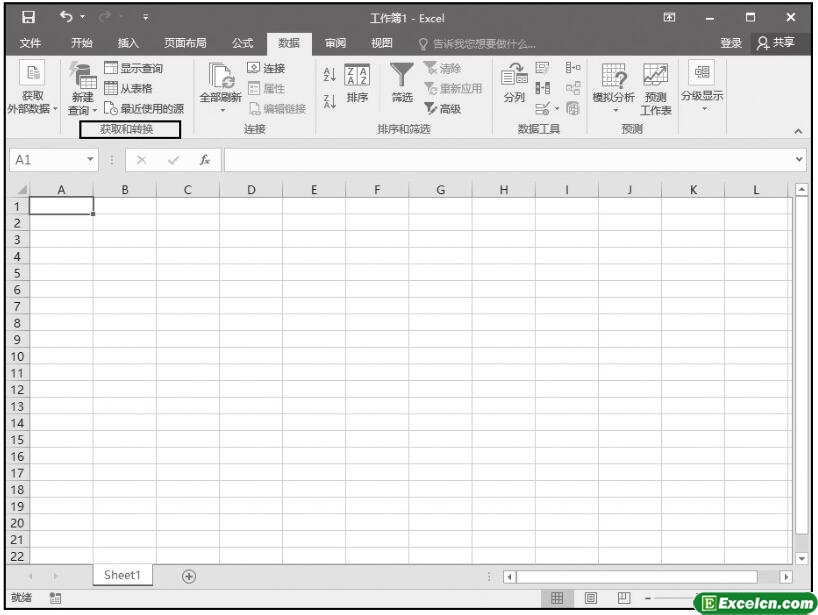818x615 pixels.
Task: Open New Query (新建查询)
Action: [x=82, y=88]
